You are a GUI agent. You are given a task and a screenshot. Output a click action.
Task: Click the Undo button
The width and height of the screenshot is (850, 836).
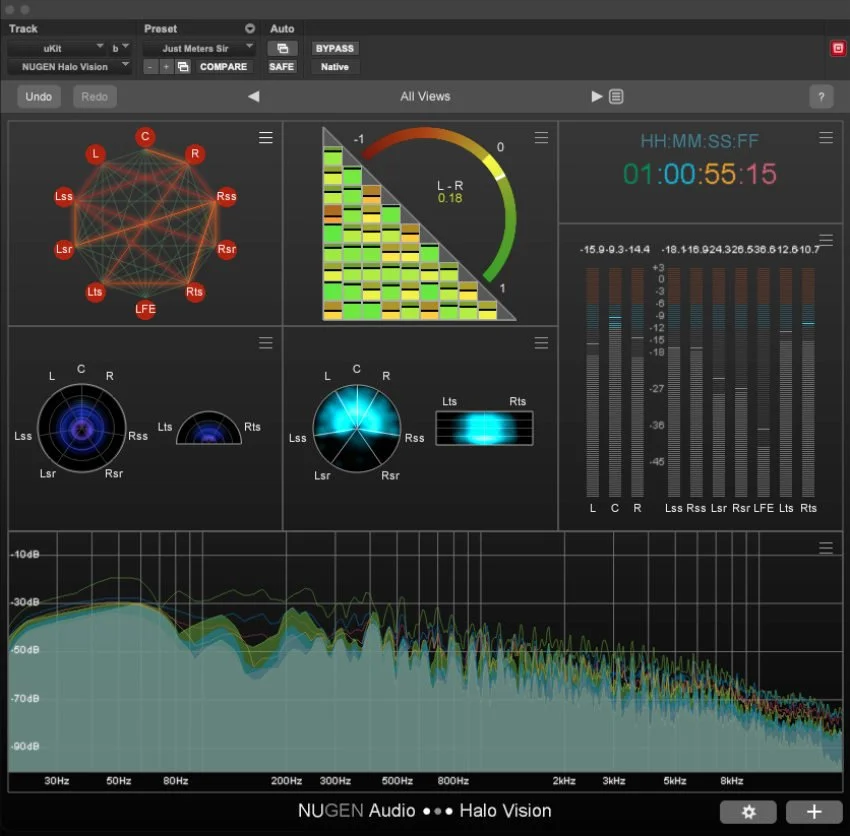(x=38, y=97)
